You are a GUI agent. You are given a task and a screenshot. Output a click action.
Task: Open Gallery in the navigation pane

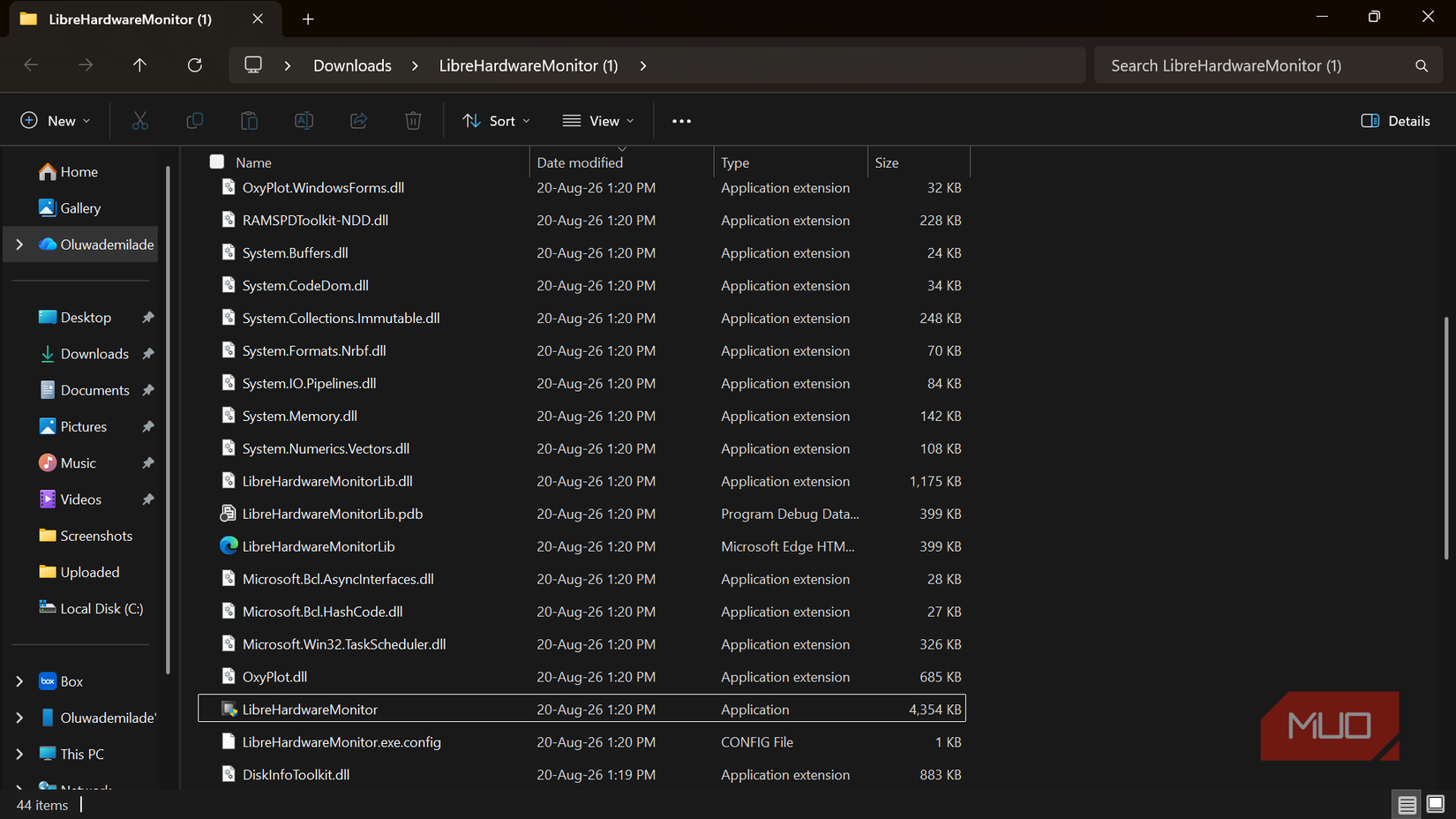[71, 208]
